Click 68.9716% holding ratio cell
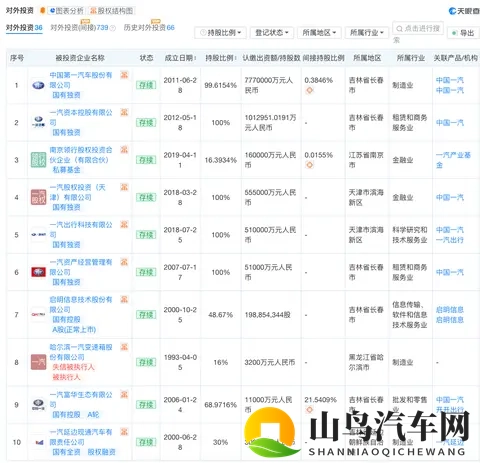Viewport: 480px width, 463px height. pyautogui.click(x=220, y=405)
